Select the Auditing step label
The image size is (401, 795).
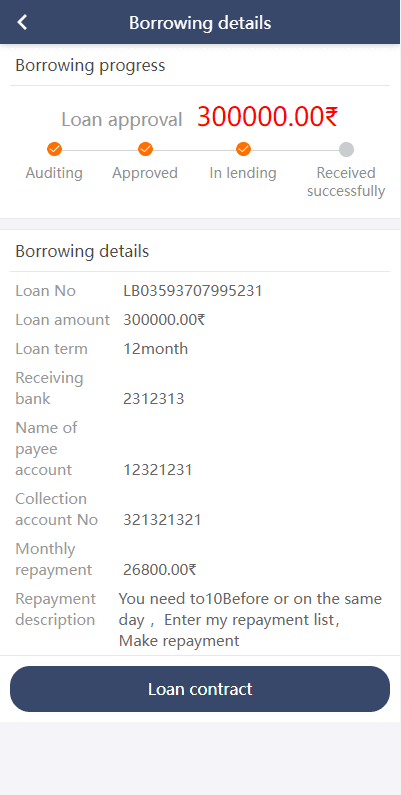click(x=54, y=173)
